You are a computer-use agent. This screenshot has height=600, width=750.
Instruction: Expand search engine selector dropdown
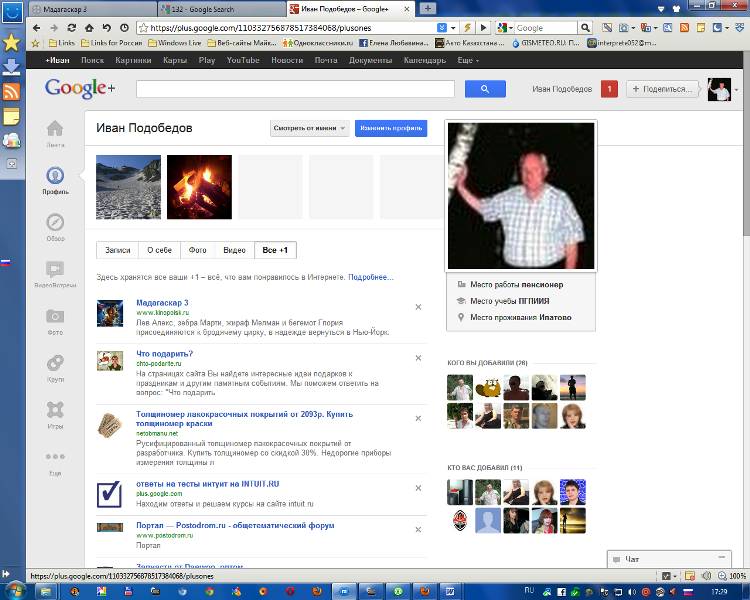pyautogui.click(x=511, y=28)
